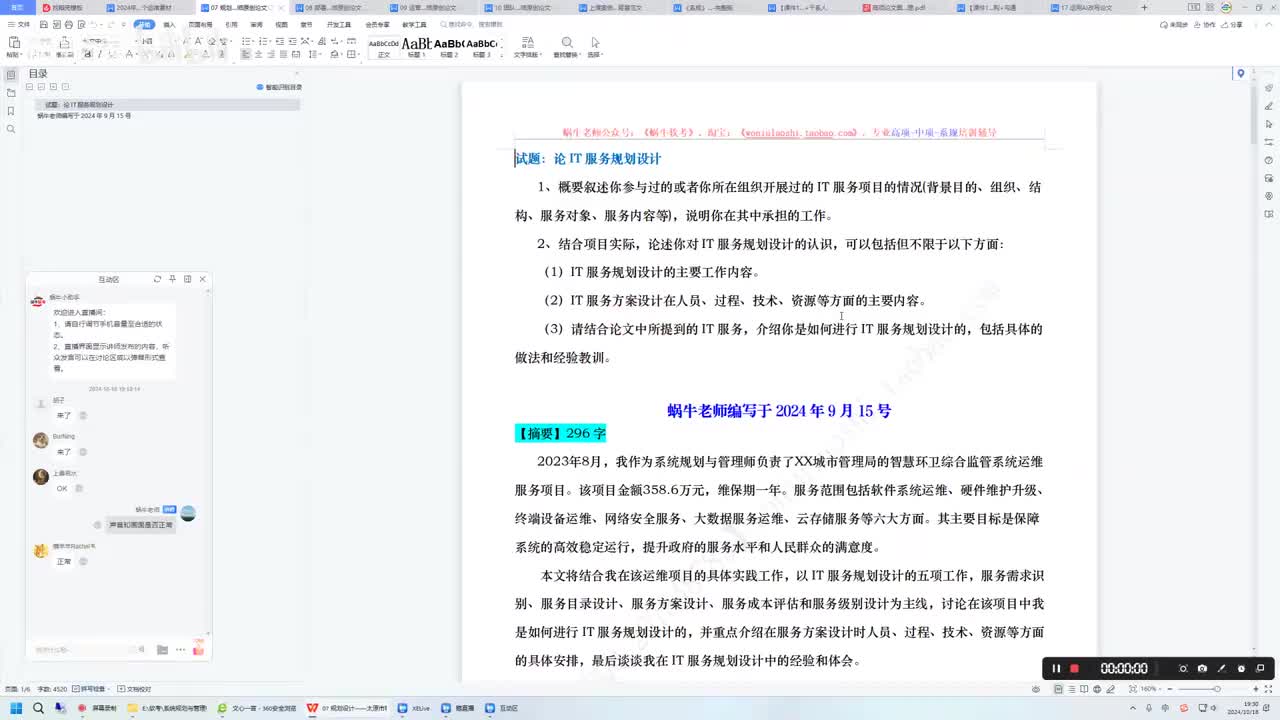Click the 智能识别目录 button
Image resolution: width=1280 pixels, height=720 pixels.
[x=279, y=87]
